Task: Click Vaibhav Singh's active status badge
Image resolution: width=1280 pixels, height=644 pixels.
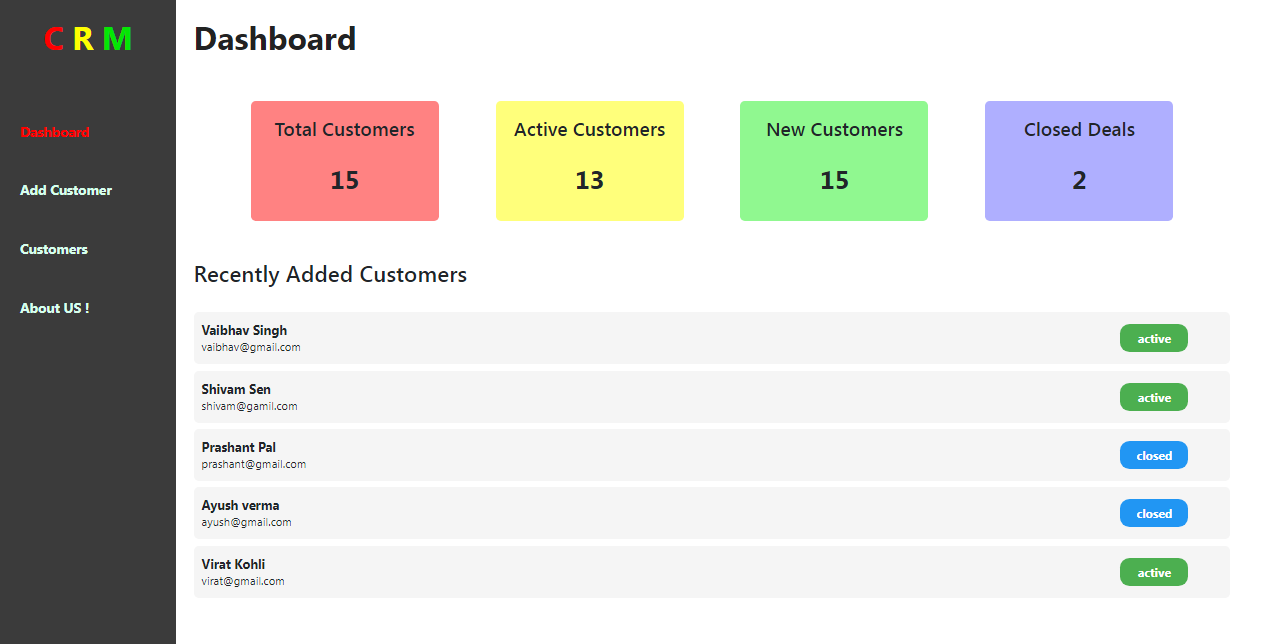Action: click(1154, 339)
